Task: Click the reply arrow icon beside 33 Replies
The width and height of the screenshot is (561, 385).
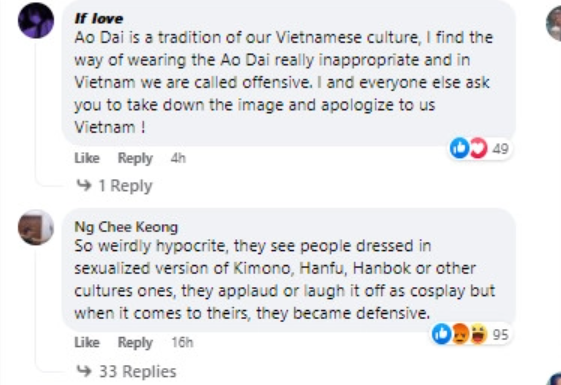Action: click(x=84, y=371)
